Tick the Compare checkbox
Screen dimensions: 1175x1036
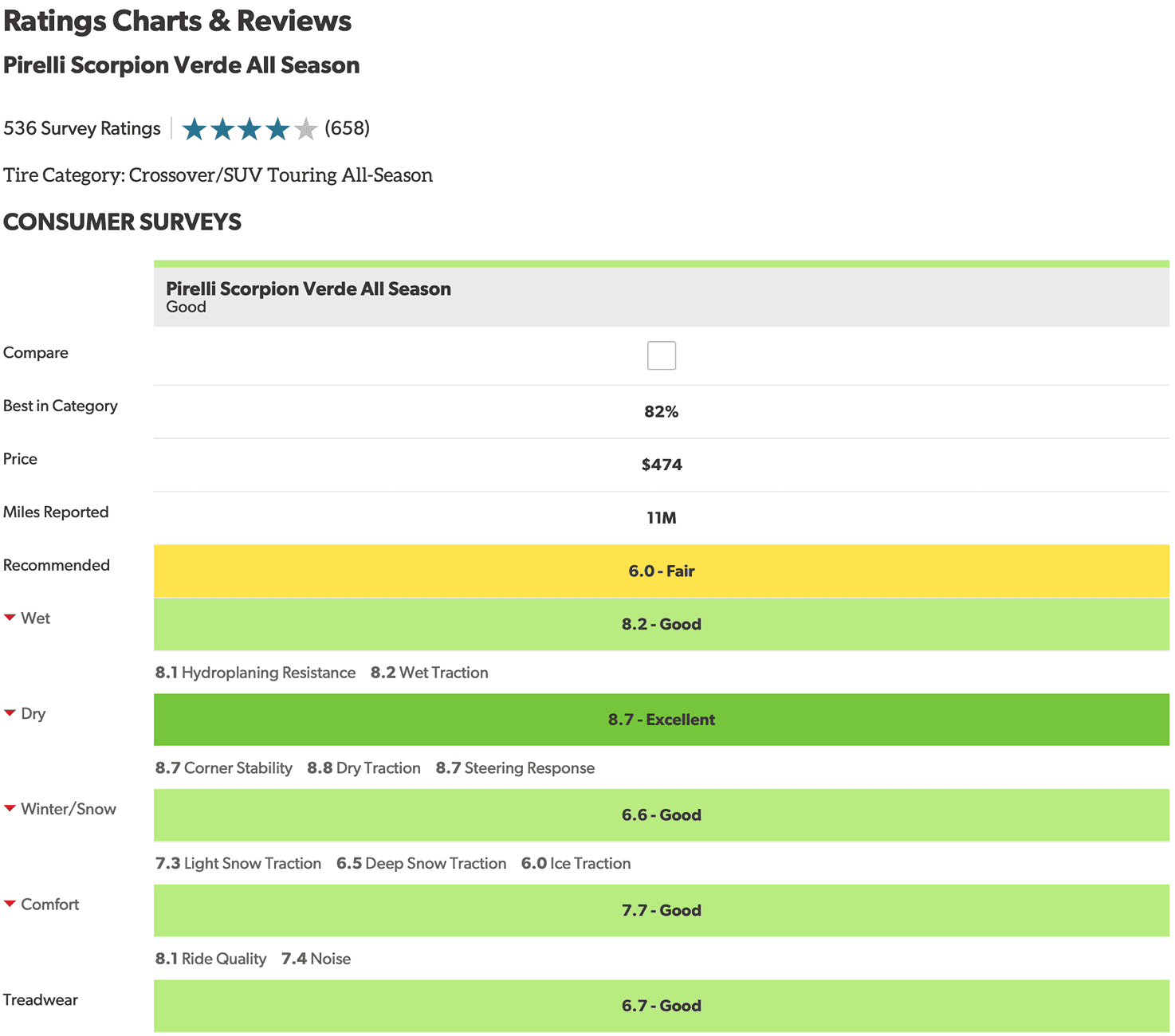click(662, 355)
